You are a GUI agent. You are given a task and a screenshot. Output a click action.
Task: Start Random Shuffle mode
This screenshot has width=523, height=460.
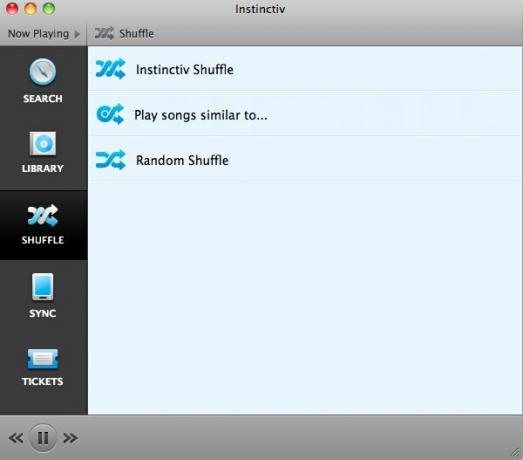[x=305, y=160]
